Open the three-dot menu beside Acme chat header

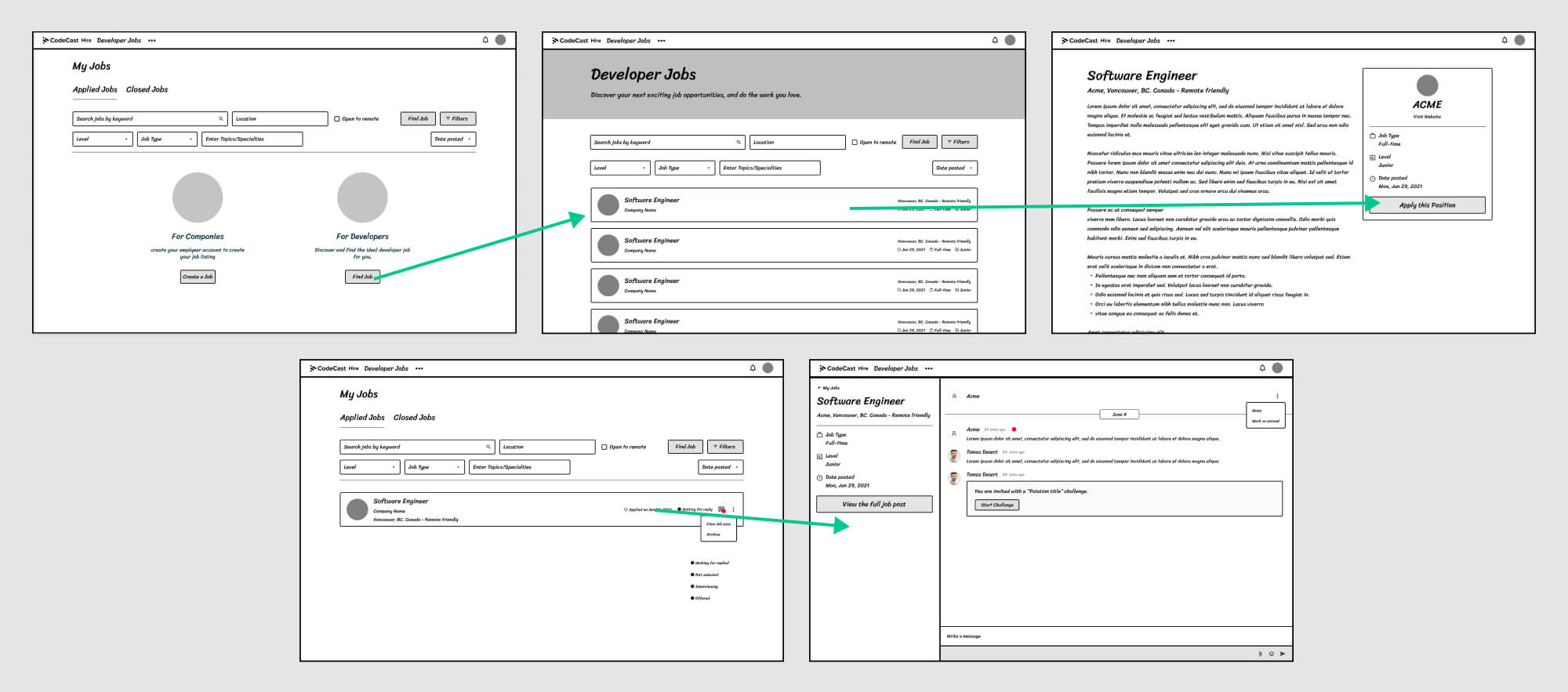coord(1277,397)
